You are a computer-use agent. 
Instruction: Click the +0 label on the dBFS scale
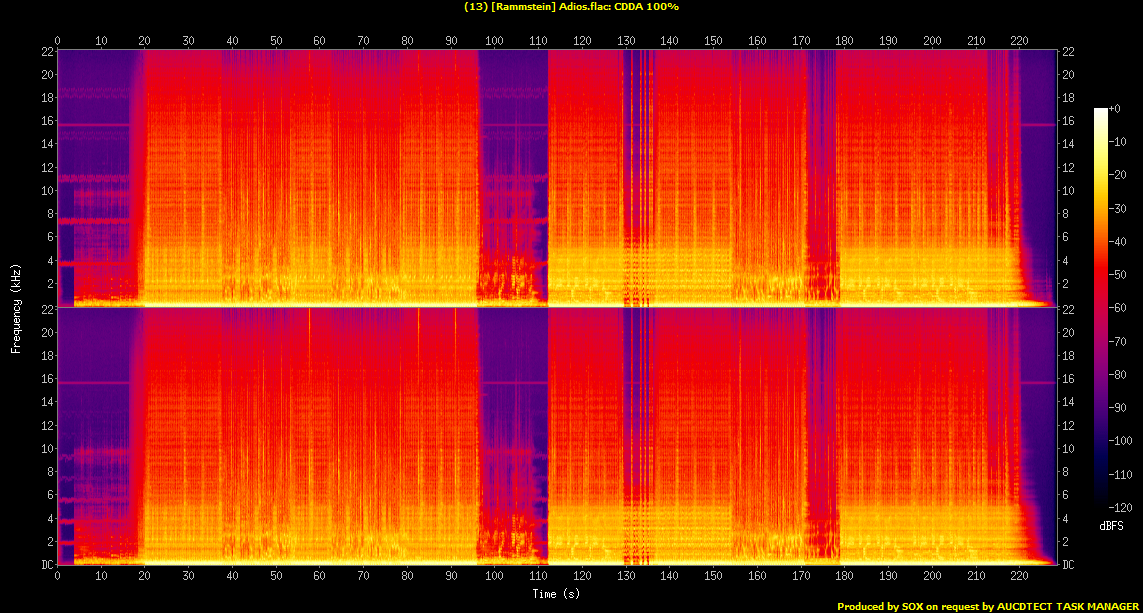point(1118,108)
